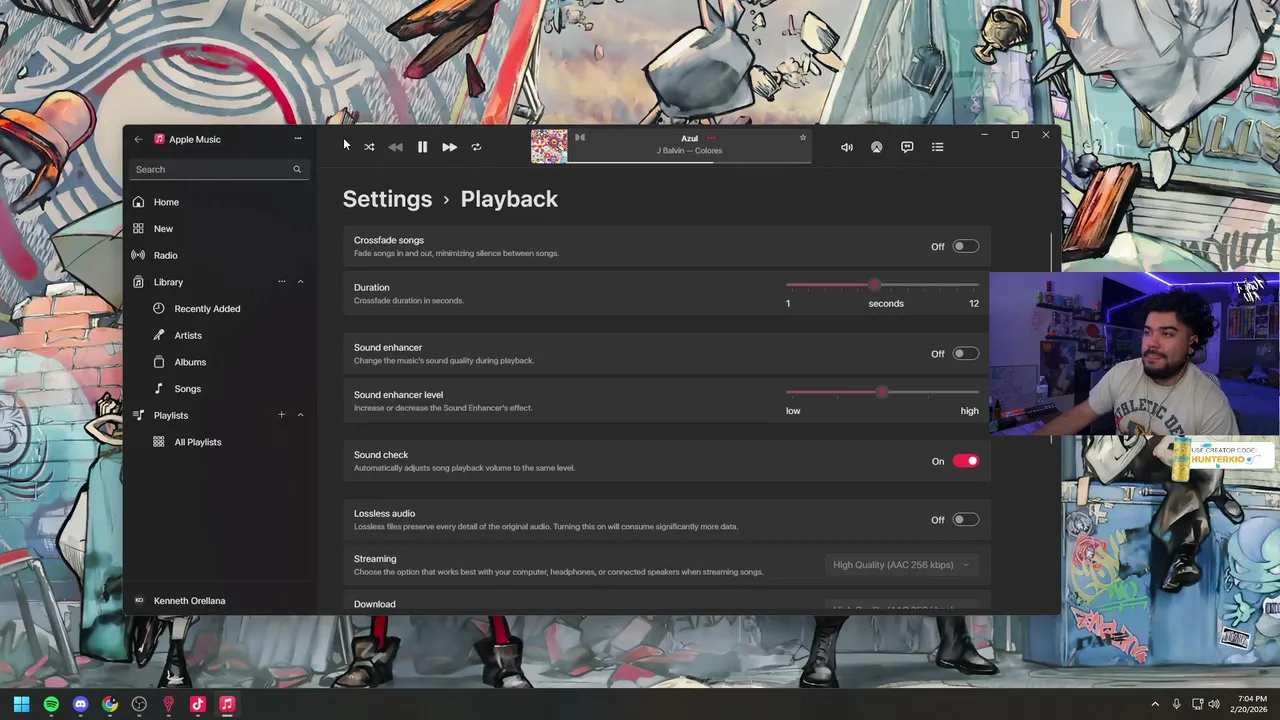The width and height of the screenshot is (1280, 720).
Task: Open Streaming quality dropdown
Action: click(901, 565)
